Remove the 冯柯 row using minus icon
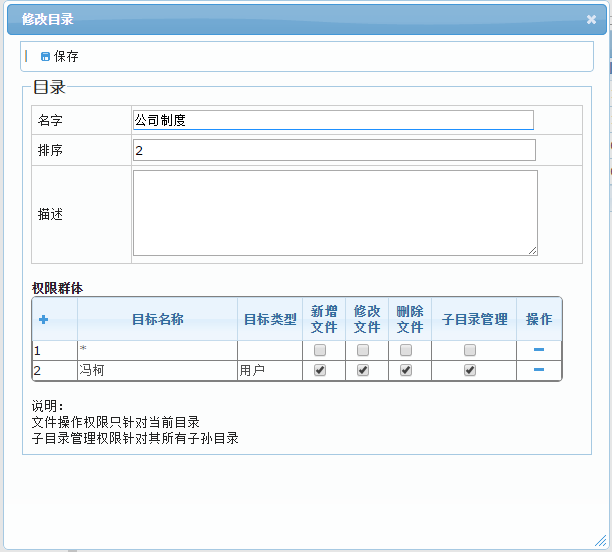The image size is (612, 552). 539,370
